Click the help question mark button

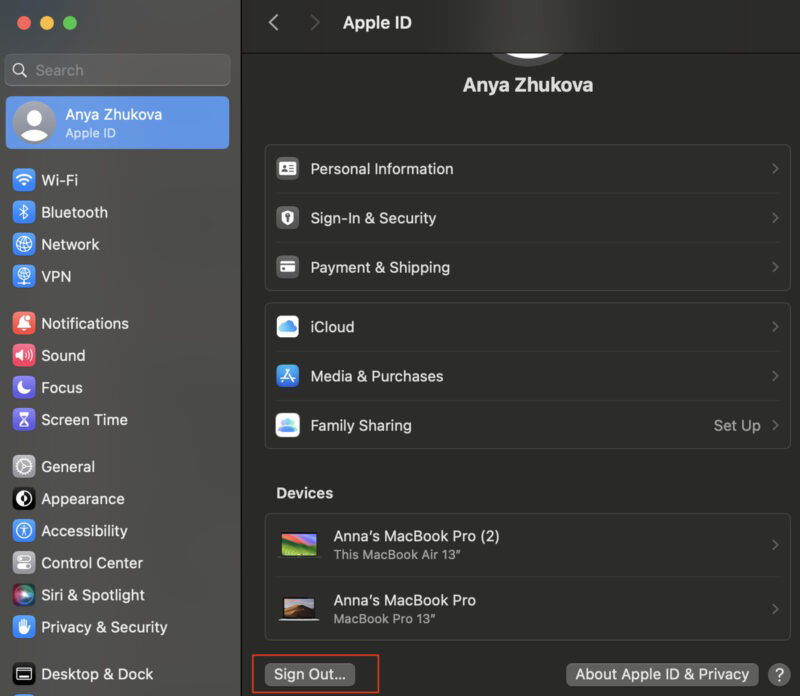(778, 674)
